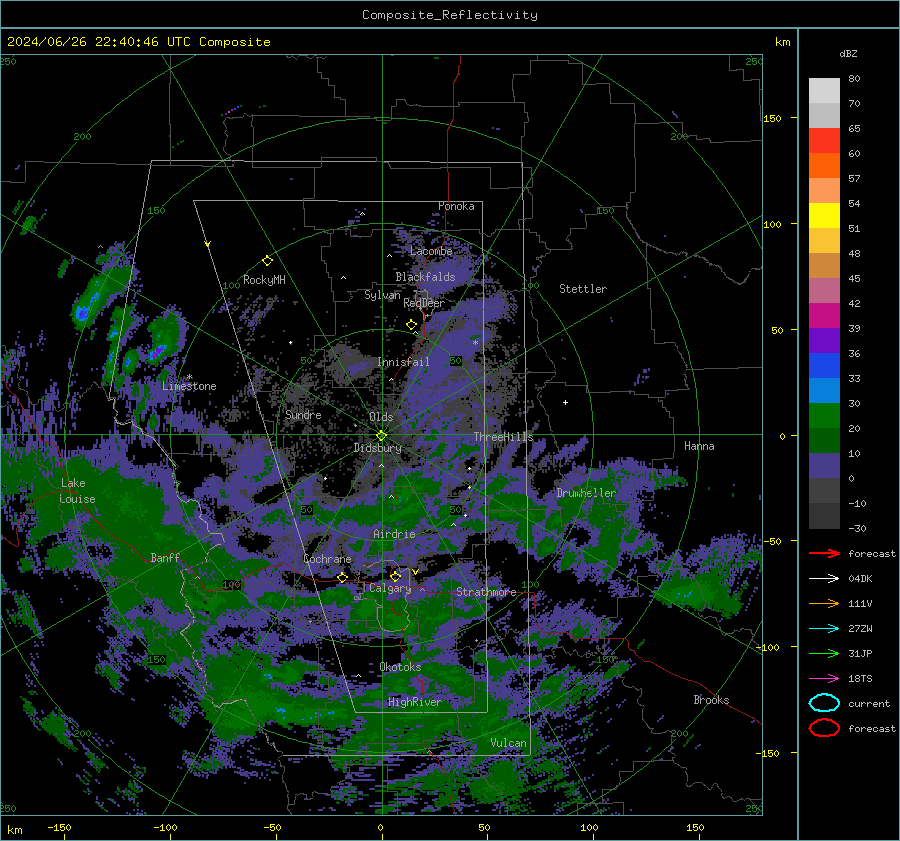
Task: Click the Airdrie city label
Action: [394, 534]
